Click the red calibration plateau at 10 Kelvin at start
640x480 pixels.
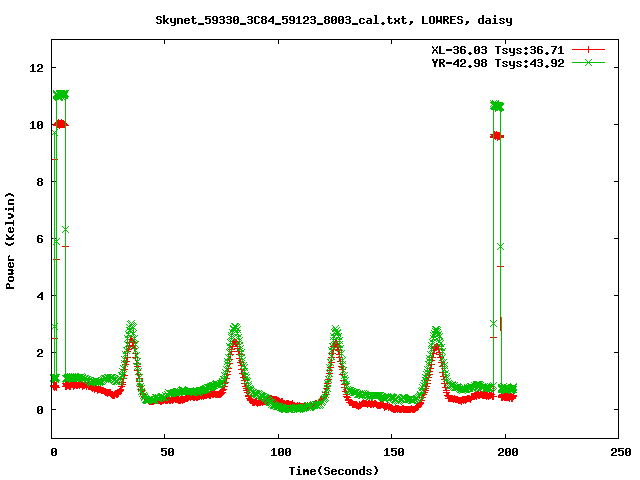pyautogui.click(x=61, y=124)
